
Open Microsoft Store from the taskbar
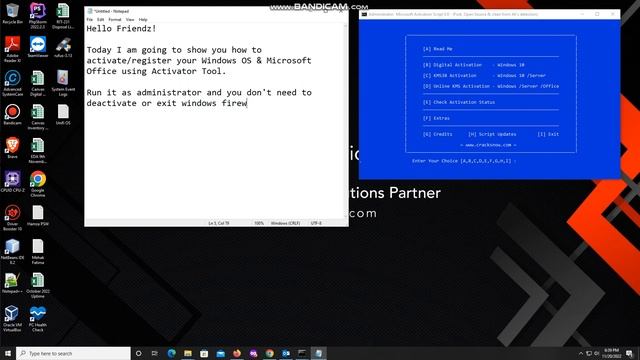point(204,353)
